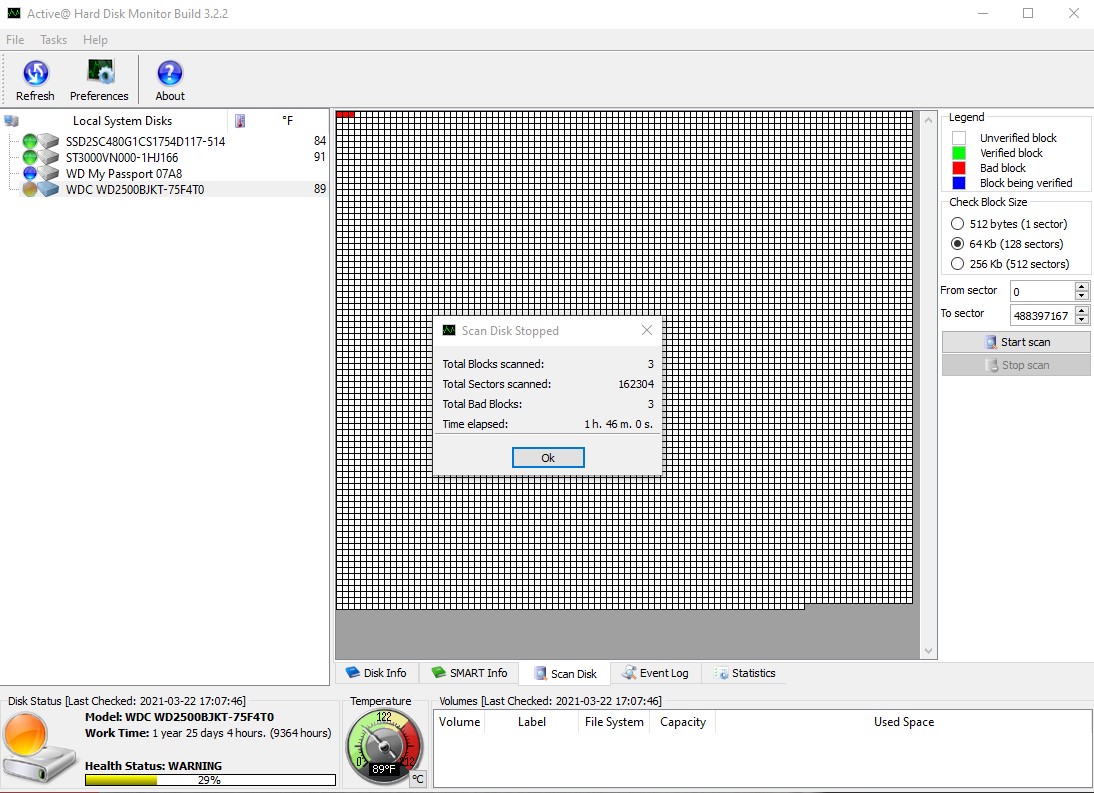
Task: Select the ST3000VN000-1HJ166 disk
Action: (121, 157)
